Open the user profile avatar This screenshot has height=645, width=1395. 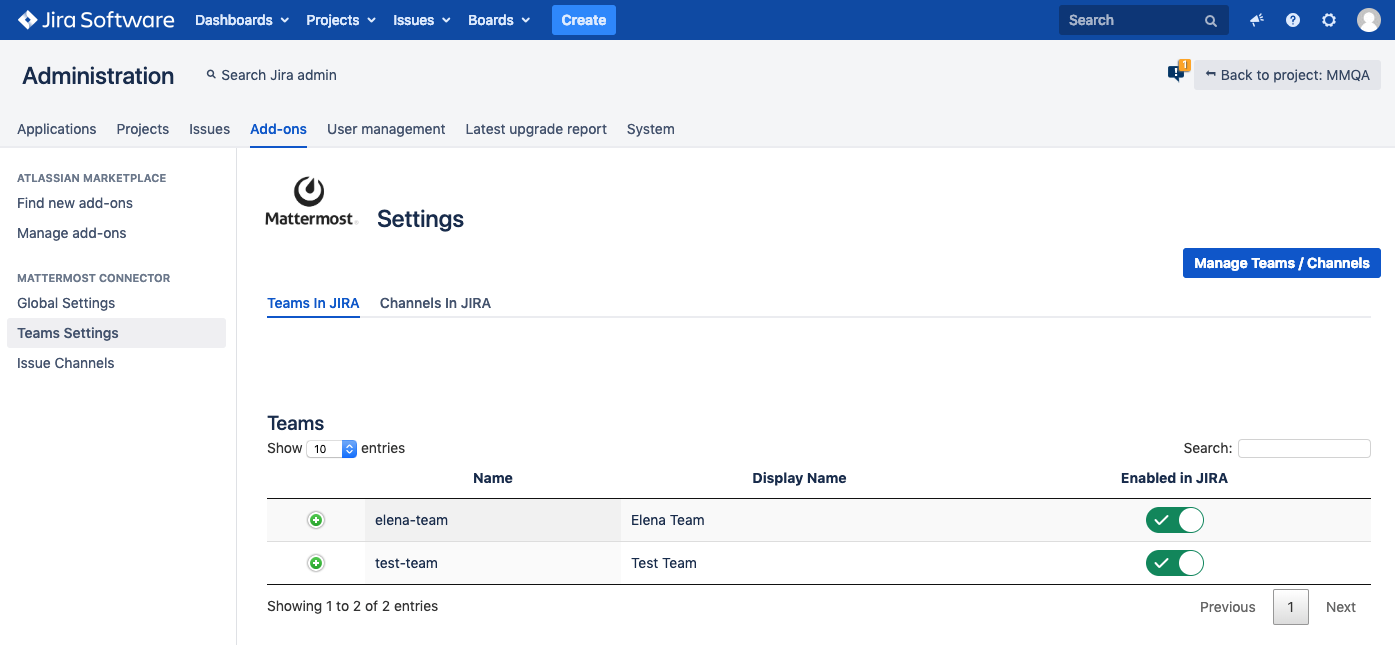point(1368,20)
